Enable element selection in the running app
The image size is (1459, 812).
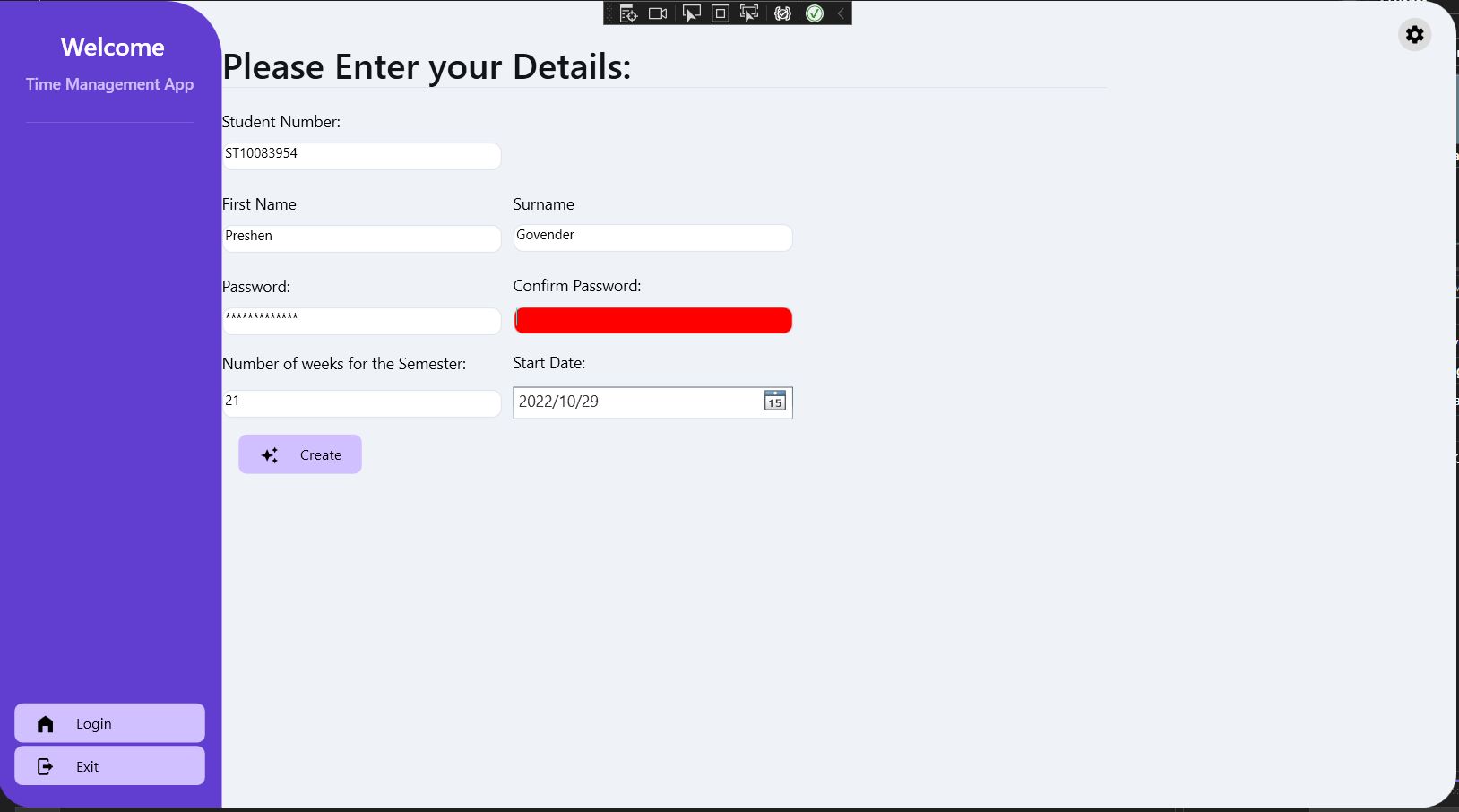pos(691,13)
